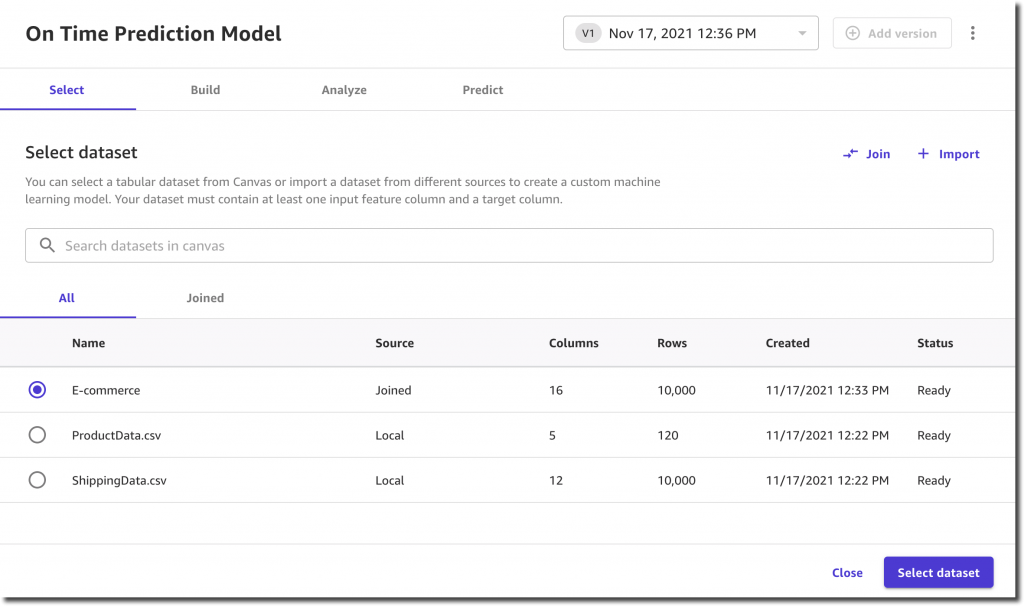Click the Created column header
This screenshot has width=1024, height=606.
coord(788,343)
